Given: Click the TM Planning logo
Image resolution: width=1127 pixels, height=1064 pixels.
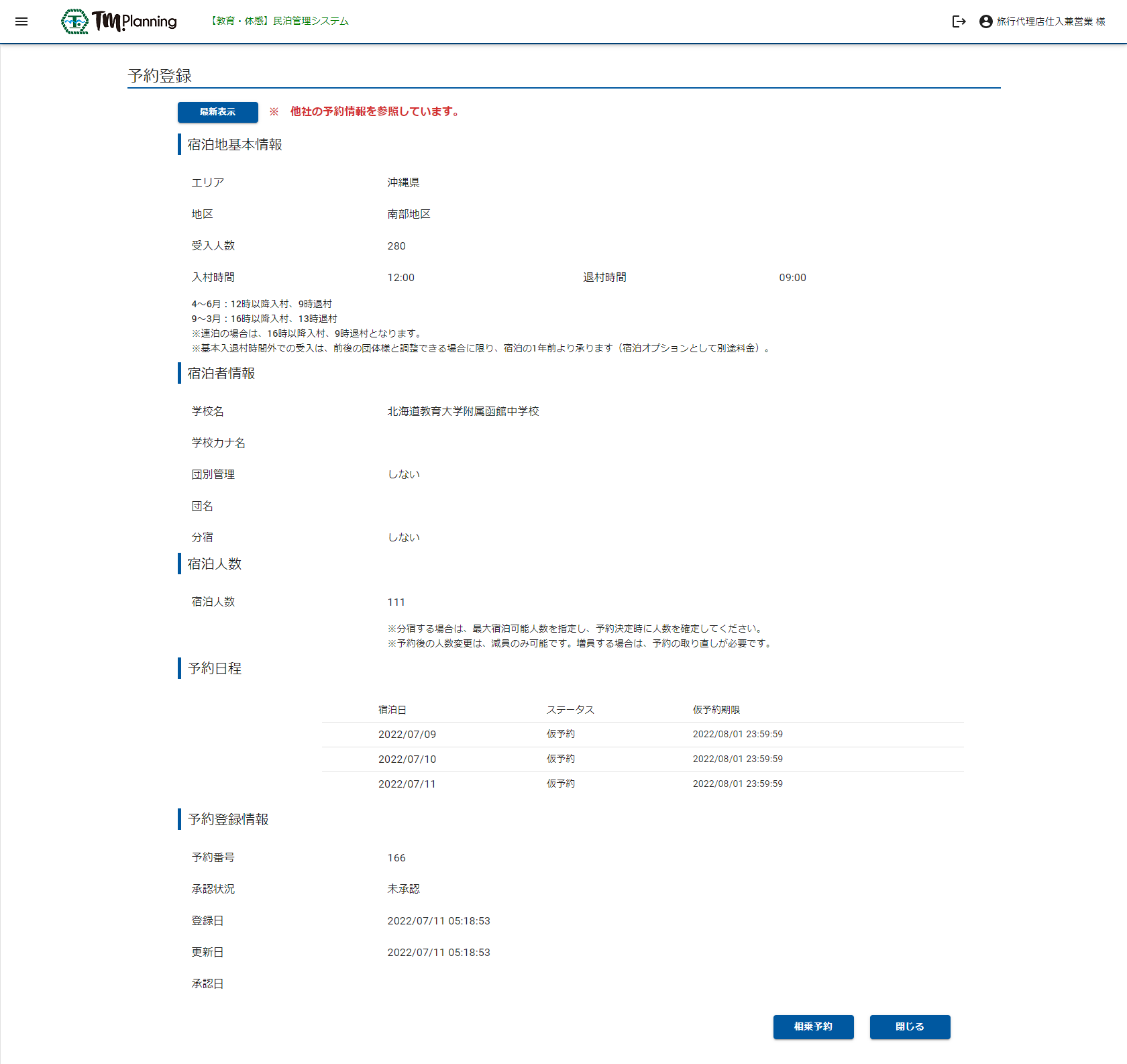Looking at the screenshot, I should tap(119, 21).
